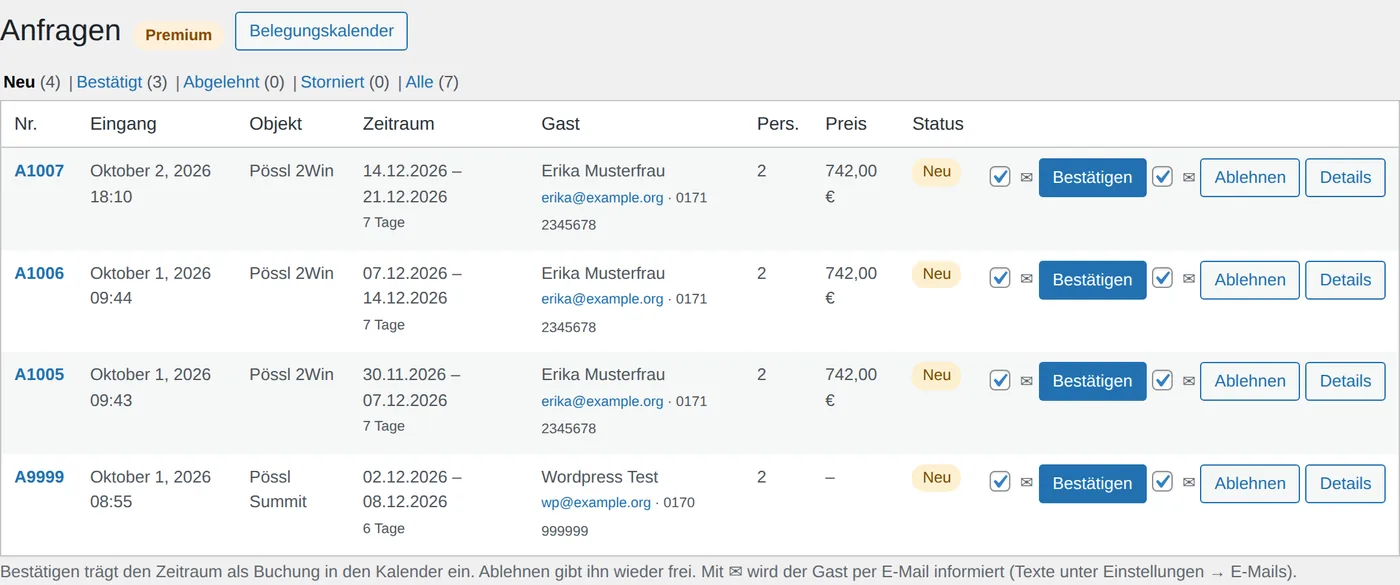Click the Premium badge next to Anfragen
This screenshot has width=1400, height=585.
(179, 35)
